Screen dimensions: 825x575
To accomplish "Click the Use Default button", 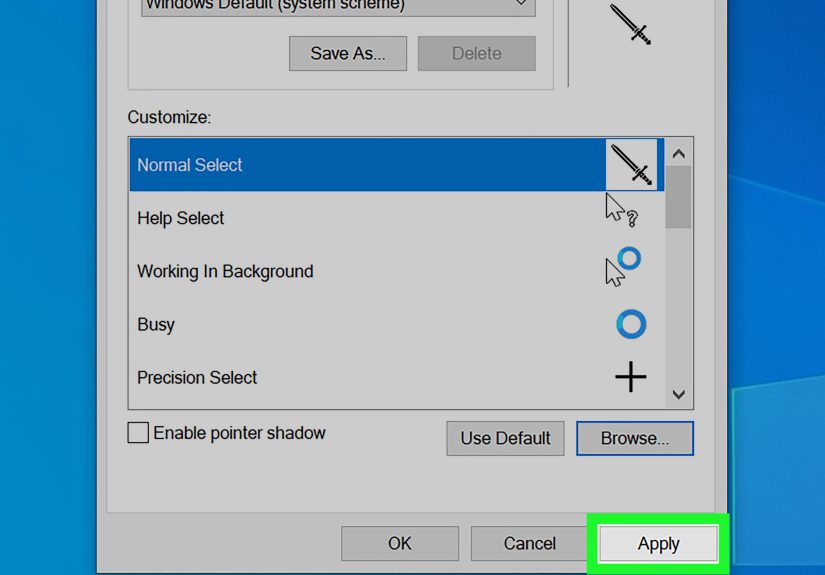I will coord(505,438).
